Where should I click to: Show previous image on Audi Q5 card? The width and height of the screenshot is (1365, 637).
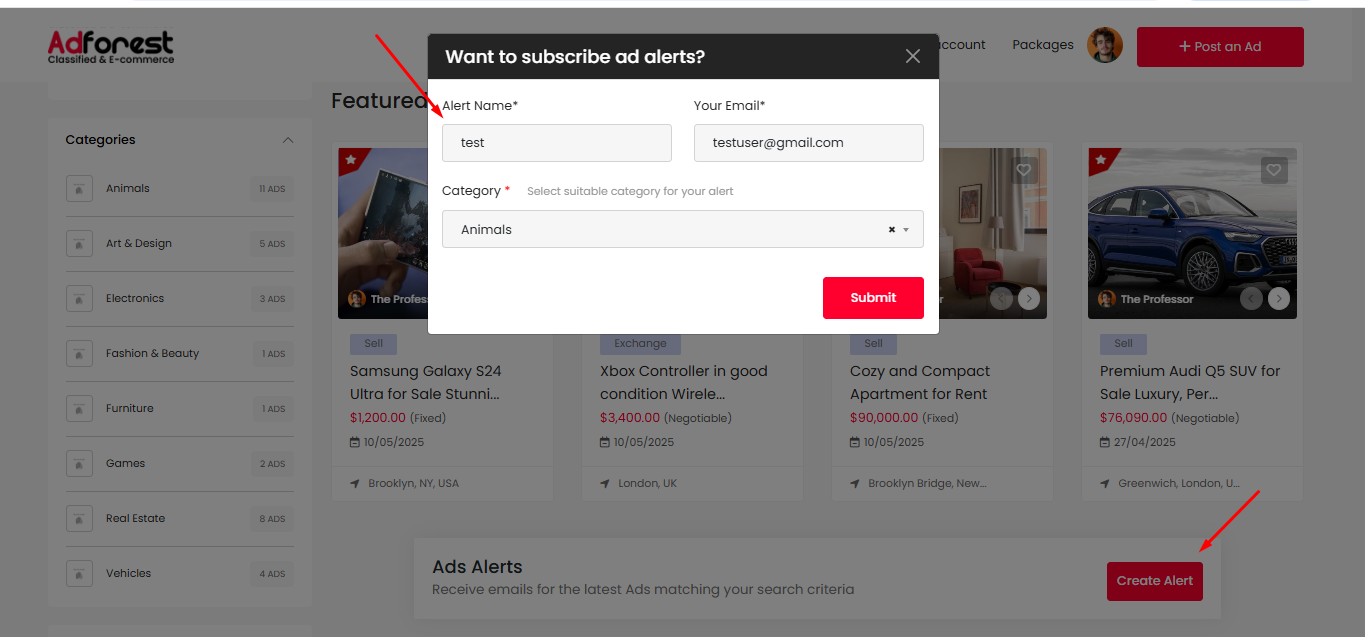click(1251, 299)
